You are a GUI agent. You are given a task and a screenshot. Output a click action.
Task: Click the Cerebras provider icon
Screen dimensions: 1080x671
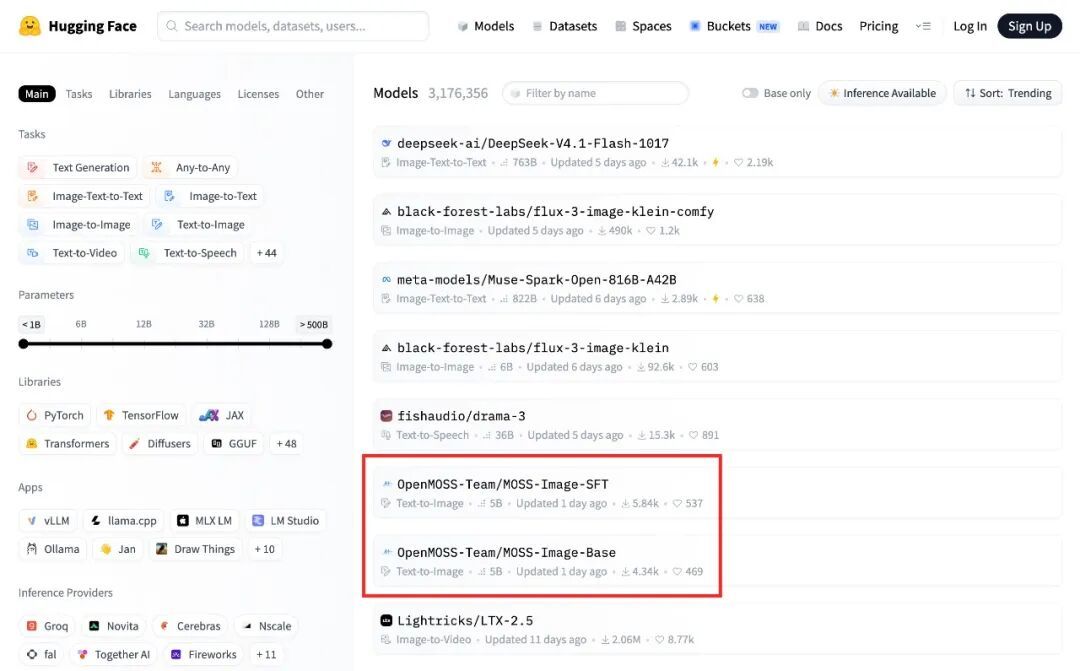(165, 626)
